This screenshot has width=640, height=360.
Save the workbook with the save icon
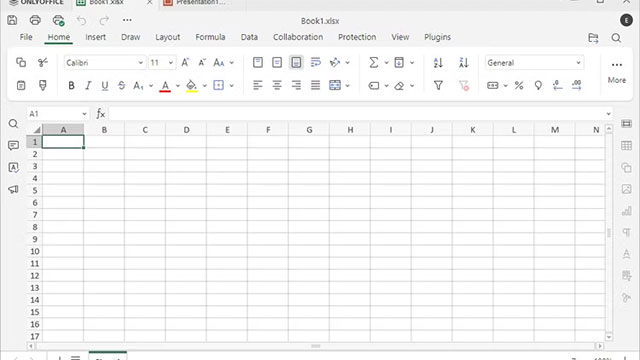12,20
